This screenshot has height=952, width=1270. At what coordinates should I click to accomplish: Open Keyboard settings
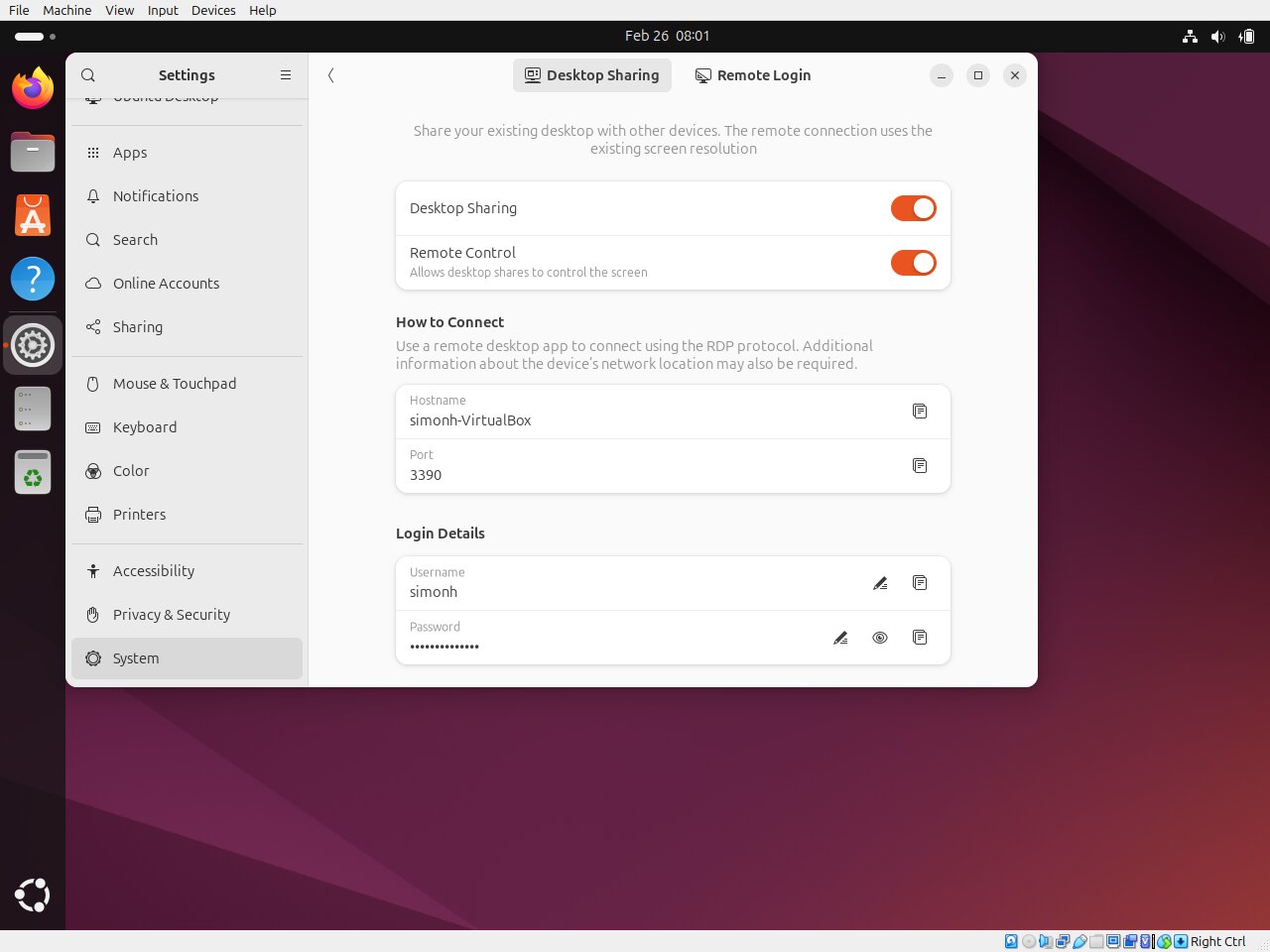[187, 427]
